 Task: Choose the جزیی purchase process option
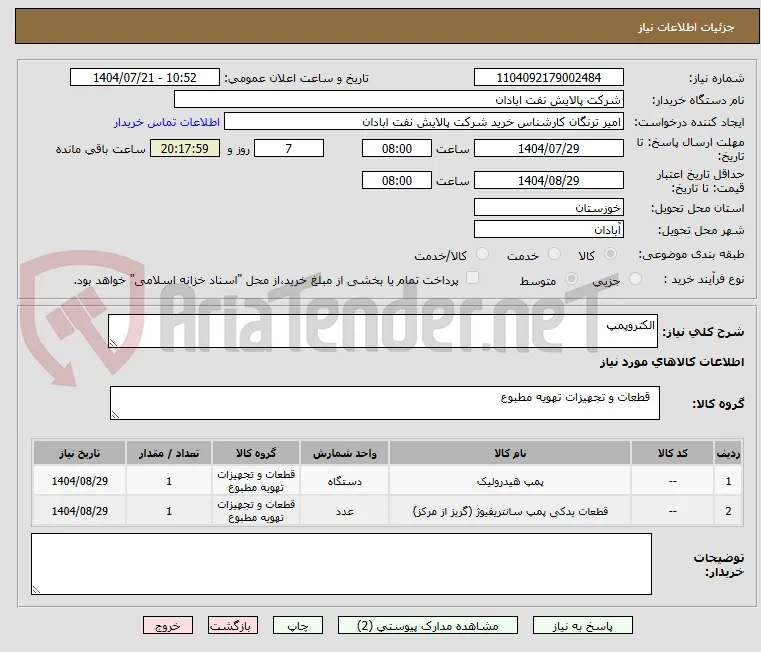[635, 279]
